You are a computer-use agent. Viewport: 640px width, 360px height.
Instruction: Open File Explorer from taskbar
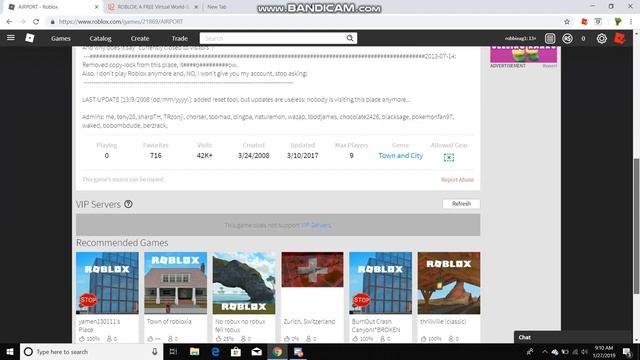click(x=195, y=351)
